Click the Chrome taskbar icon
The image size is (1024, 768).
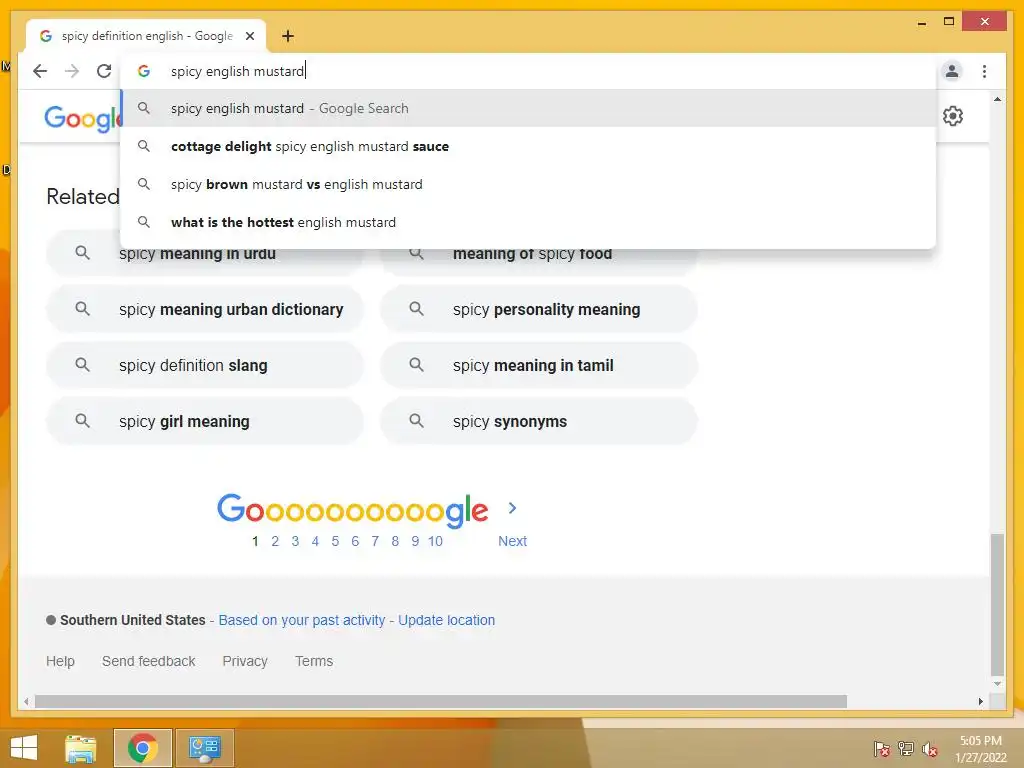pos(142,748)
